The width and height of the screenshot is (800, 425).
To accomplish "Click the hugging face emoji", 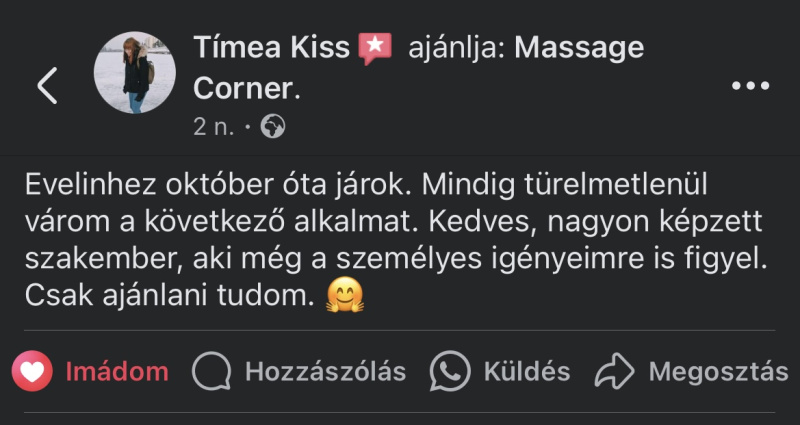I will tap(343, 295).
